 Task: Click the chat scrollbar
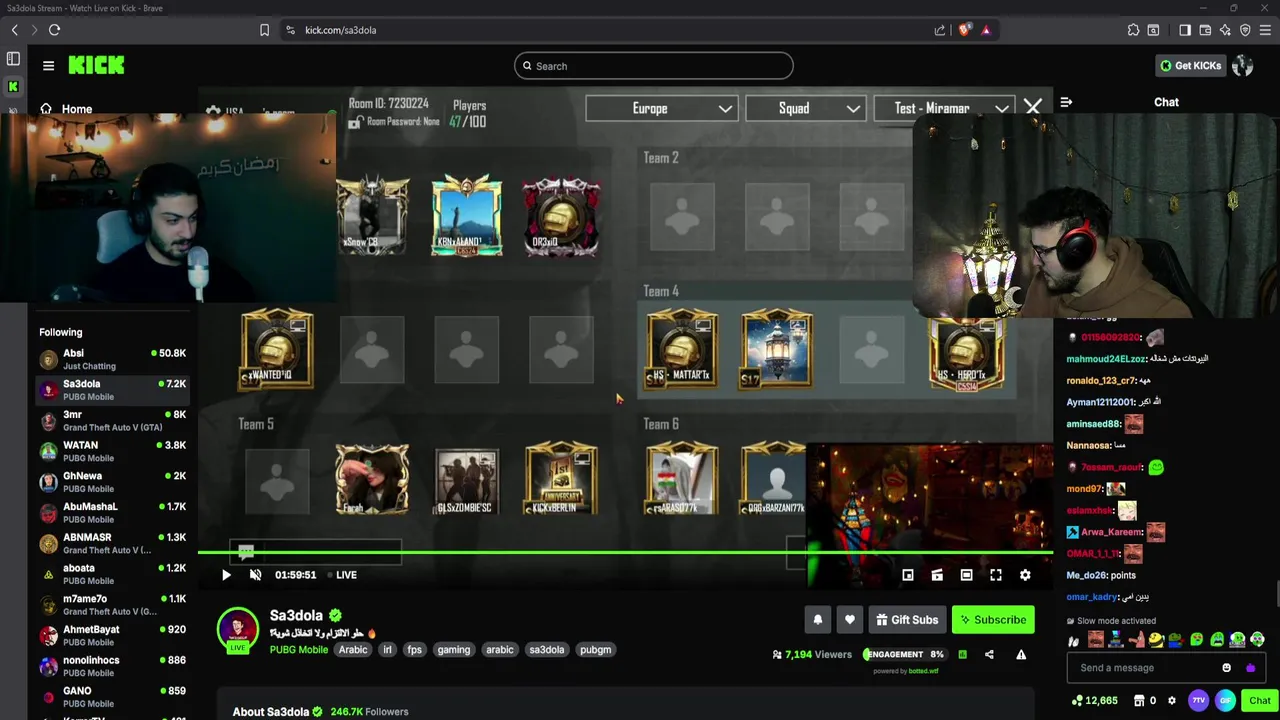1277,592
